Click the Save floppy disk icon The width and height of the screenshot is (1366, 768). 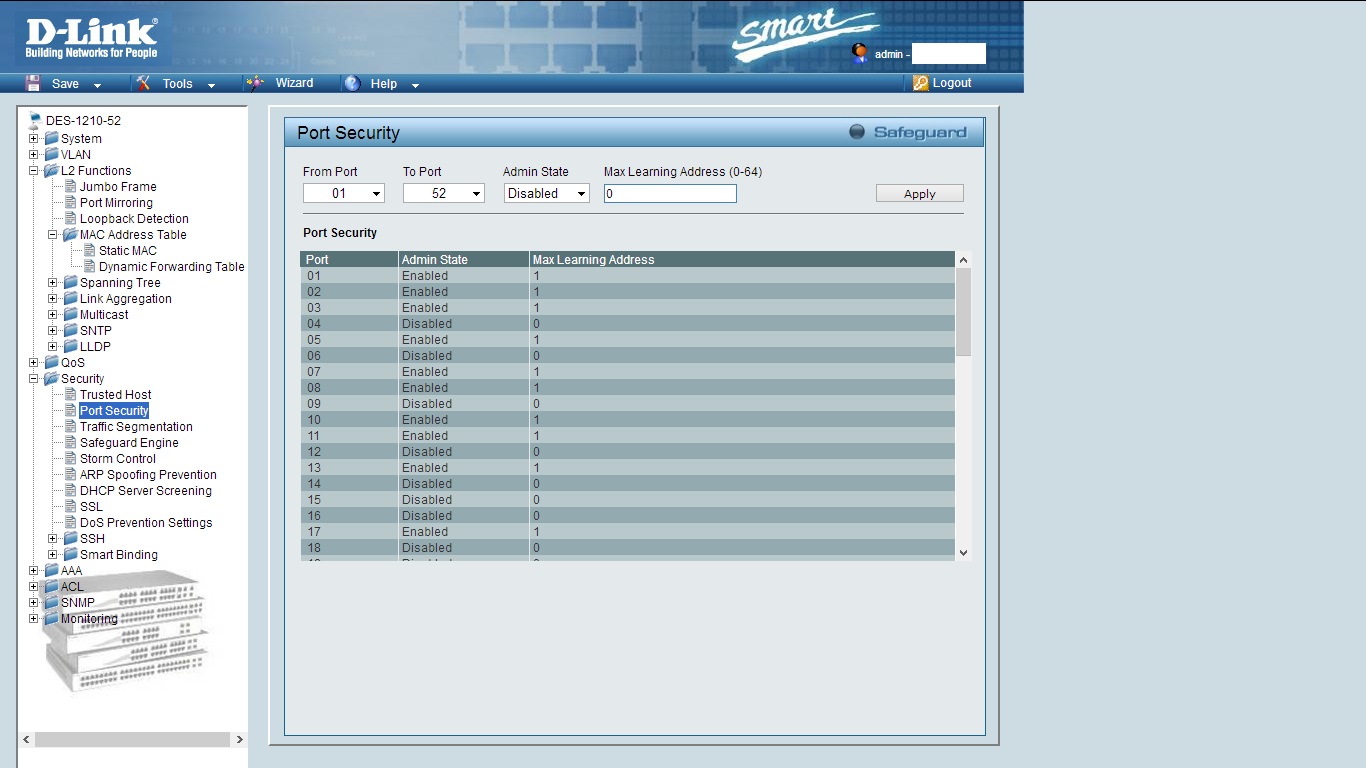33,83
